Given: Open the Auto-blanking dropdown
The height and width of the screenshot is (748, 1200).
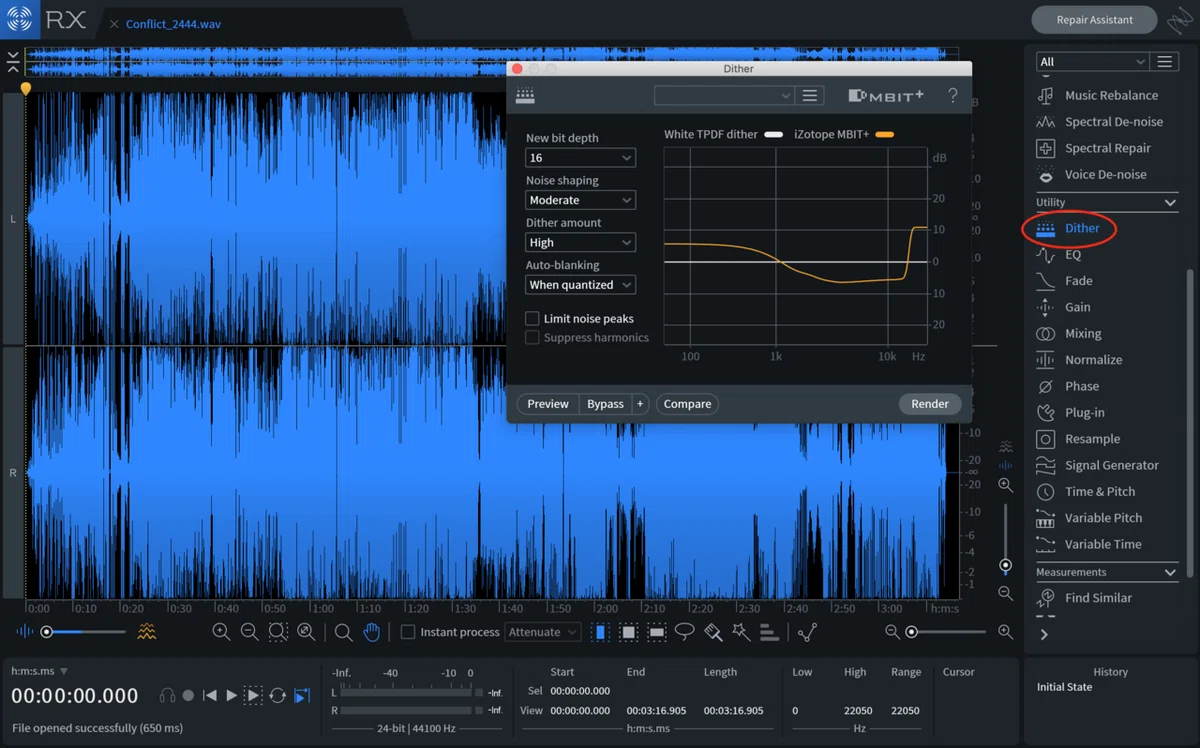Looking at the screenshot, I should 580,285.
